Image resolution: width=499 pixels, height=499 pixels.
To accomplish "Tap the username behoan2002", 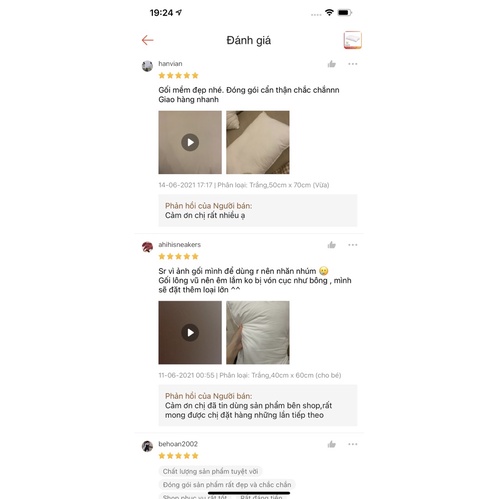I will point(178,444).
